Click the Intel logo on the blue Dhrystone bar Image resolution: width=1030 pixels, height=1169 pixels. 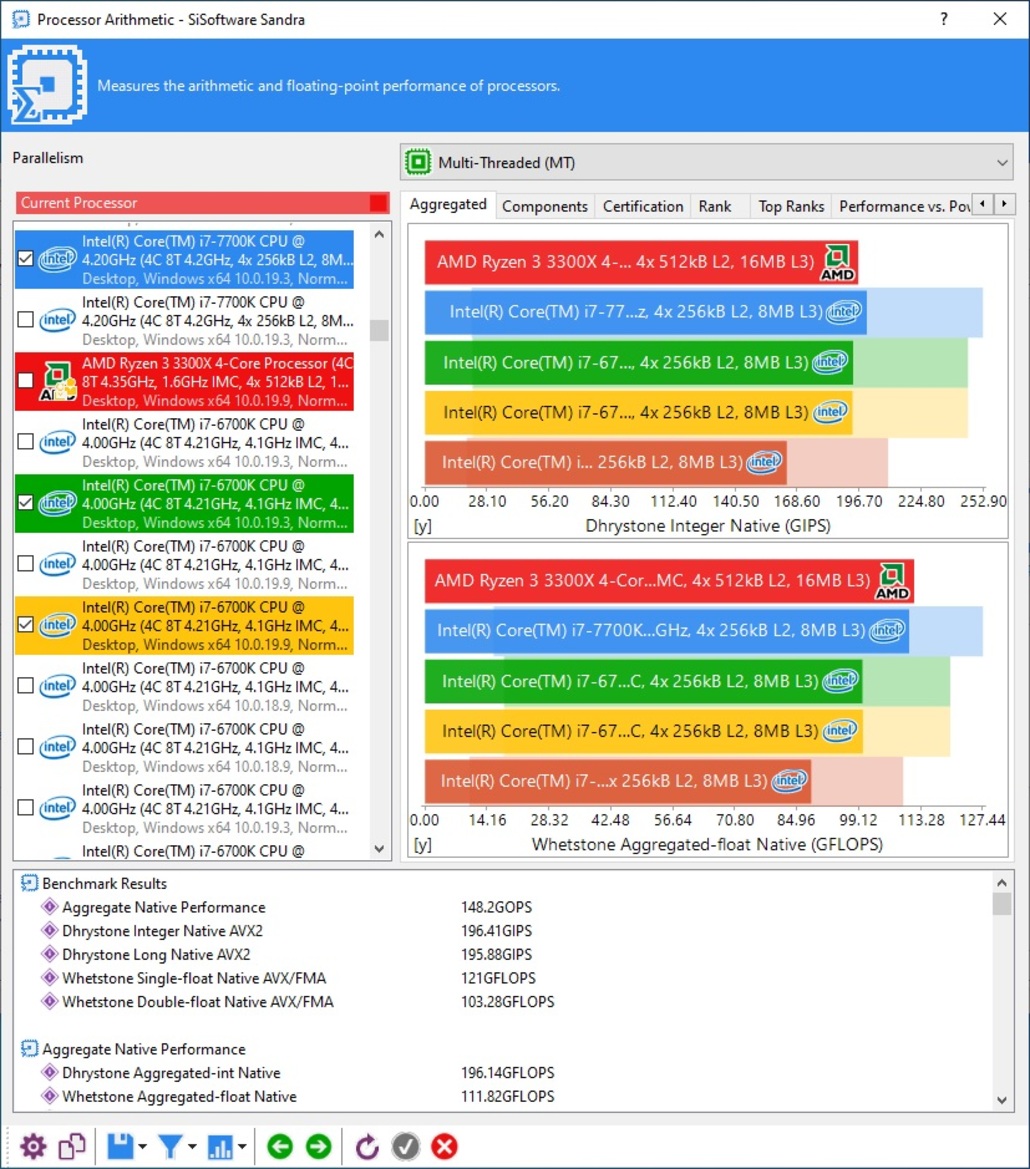coord(843,311)
